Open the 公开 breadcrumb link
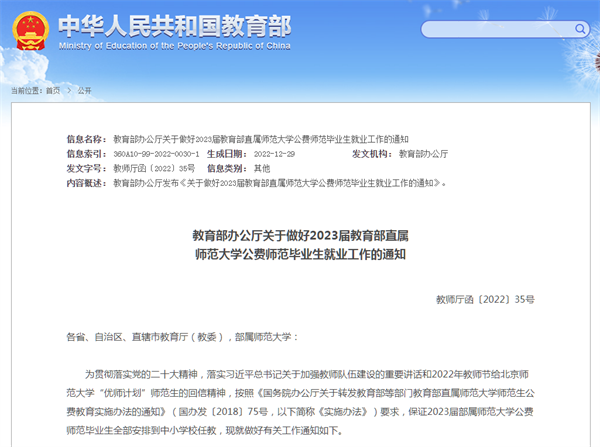The image size is (600, 447). [x=84, y=91]
